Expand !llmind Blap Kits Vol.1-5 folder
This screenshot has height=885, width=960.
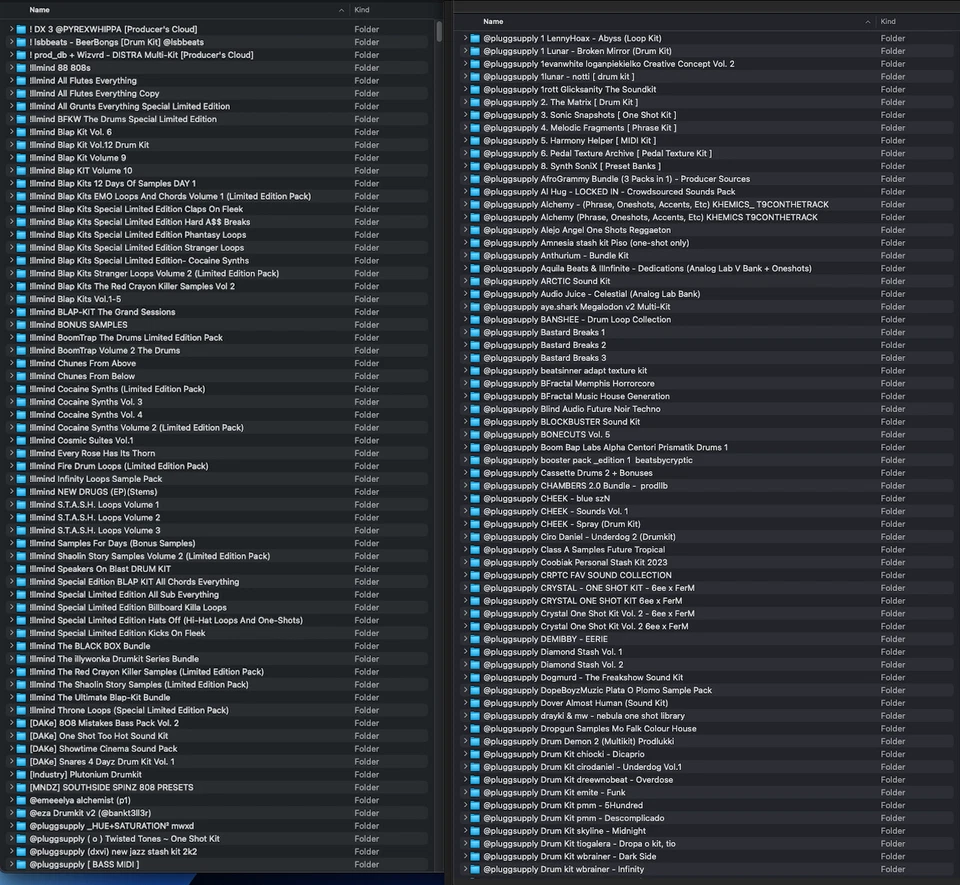pos(11,299)
